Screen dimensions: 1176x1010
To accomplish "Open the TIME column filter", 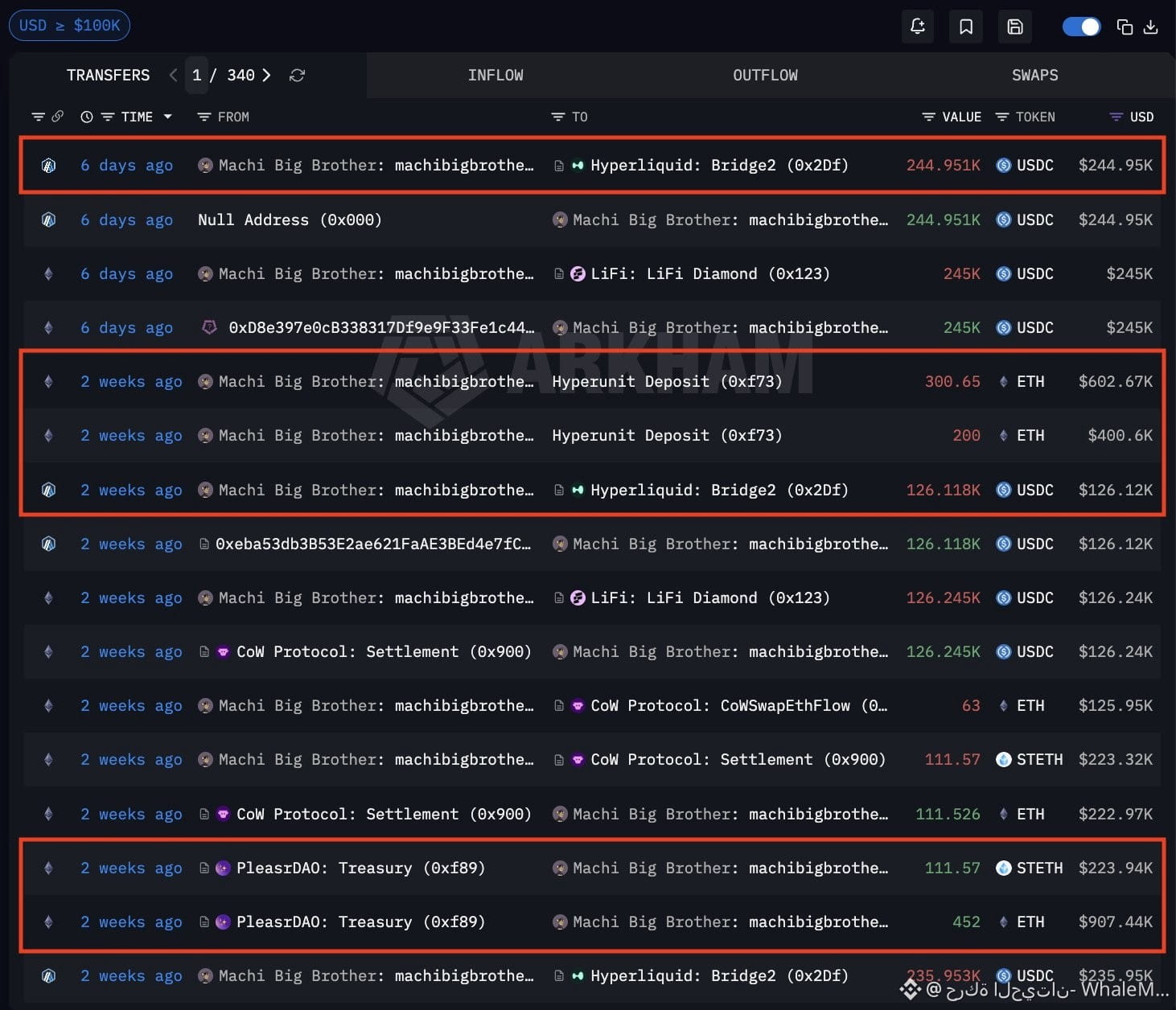I will (108, 117).
